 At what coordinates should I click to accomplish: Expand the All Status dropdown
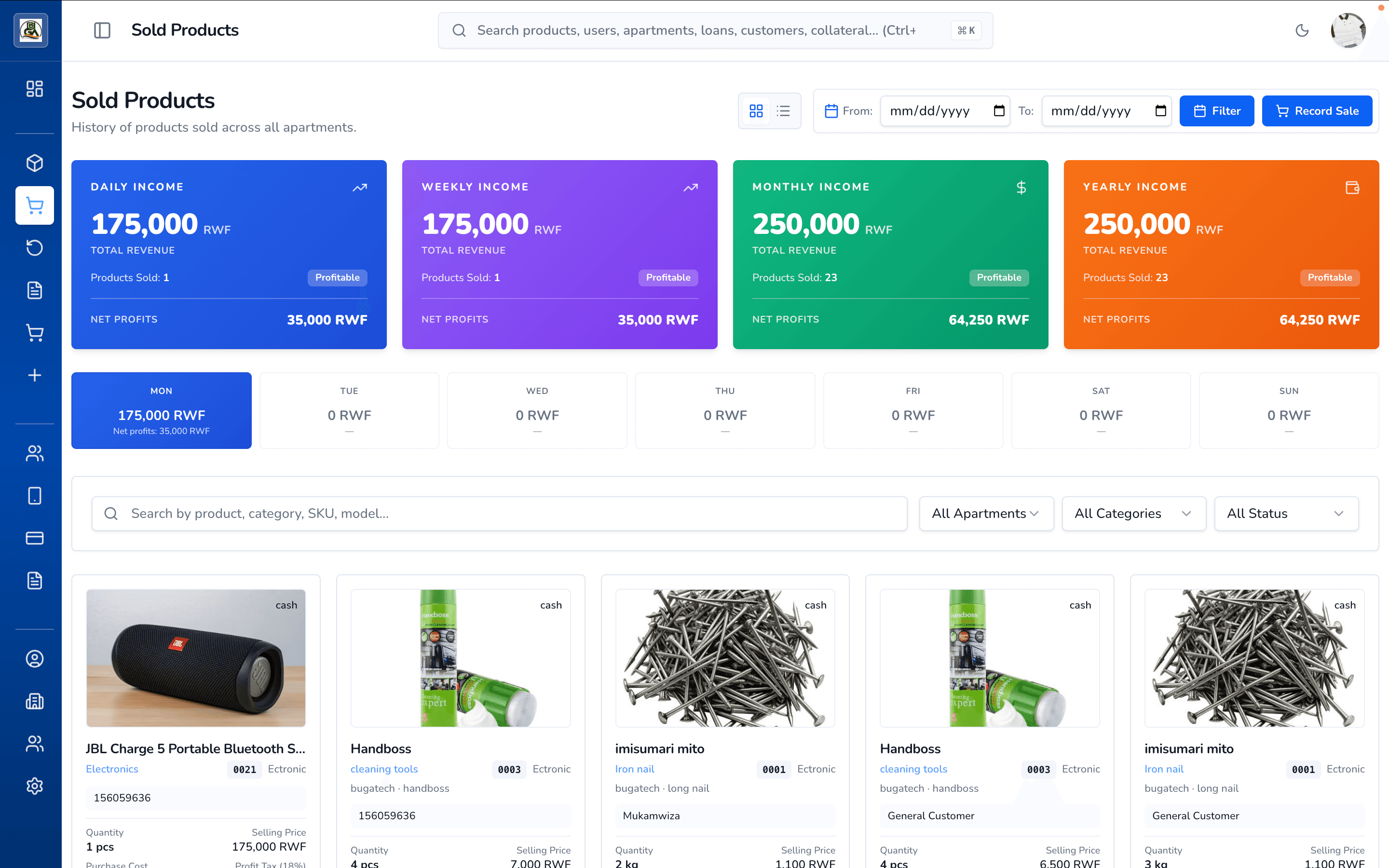[x=1286, y=513]
